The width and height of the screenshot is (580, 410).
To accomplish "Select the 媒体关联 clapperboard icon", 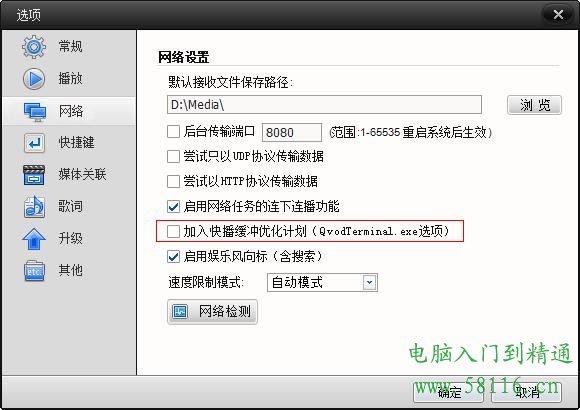I will [x=34, y=175].
